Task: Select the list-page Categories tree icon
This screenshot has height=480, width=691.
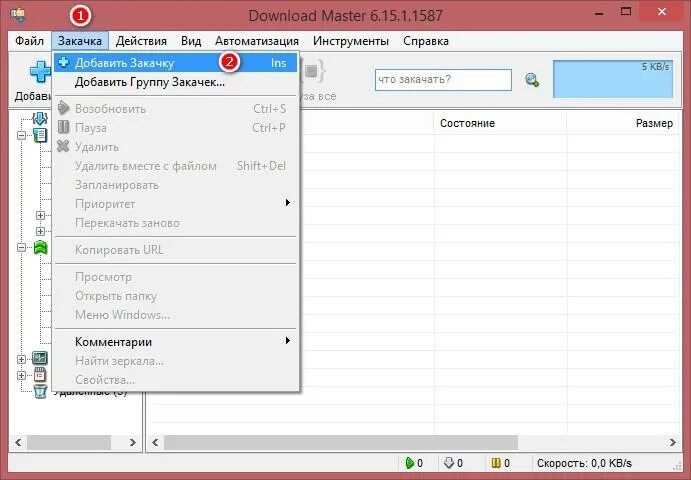Action: coord(40,135)
